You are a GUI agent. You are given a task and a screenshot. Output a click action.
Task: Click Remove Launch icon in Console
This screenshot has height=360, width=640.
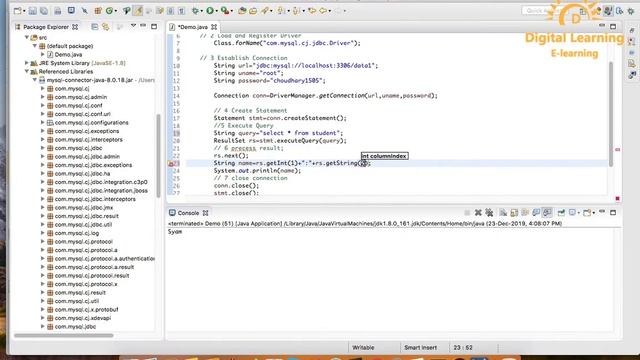click(478, 213)
